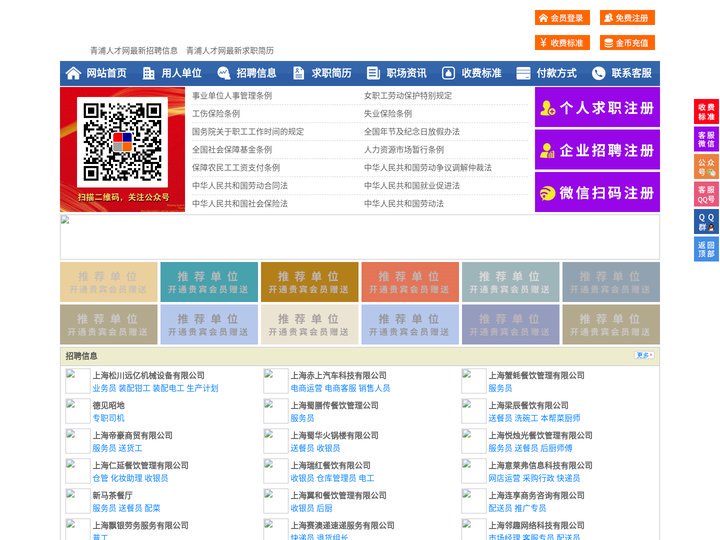
Task: Click the red 收费标准 side widget
Action: 706,112
